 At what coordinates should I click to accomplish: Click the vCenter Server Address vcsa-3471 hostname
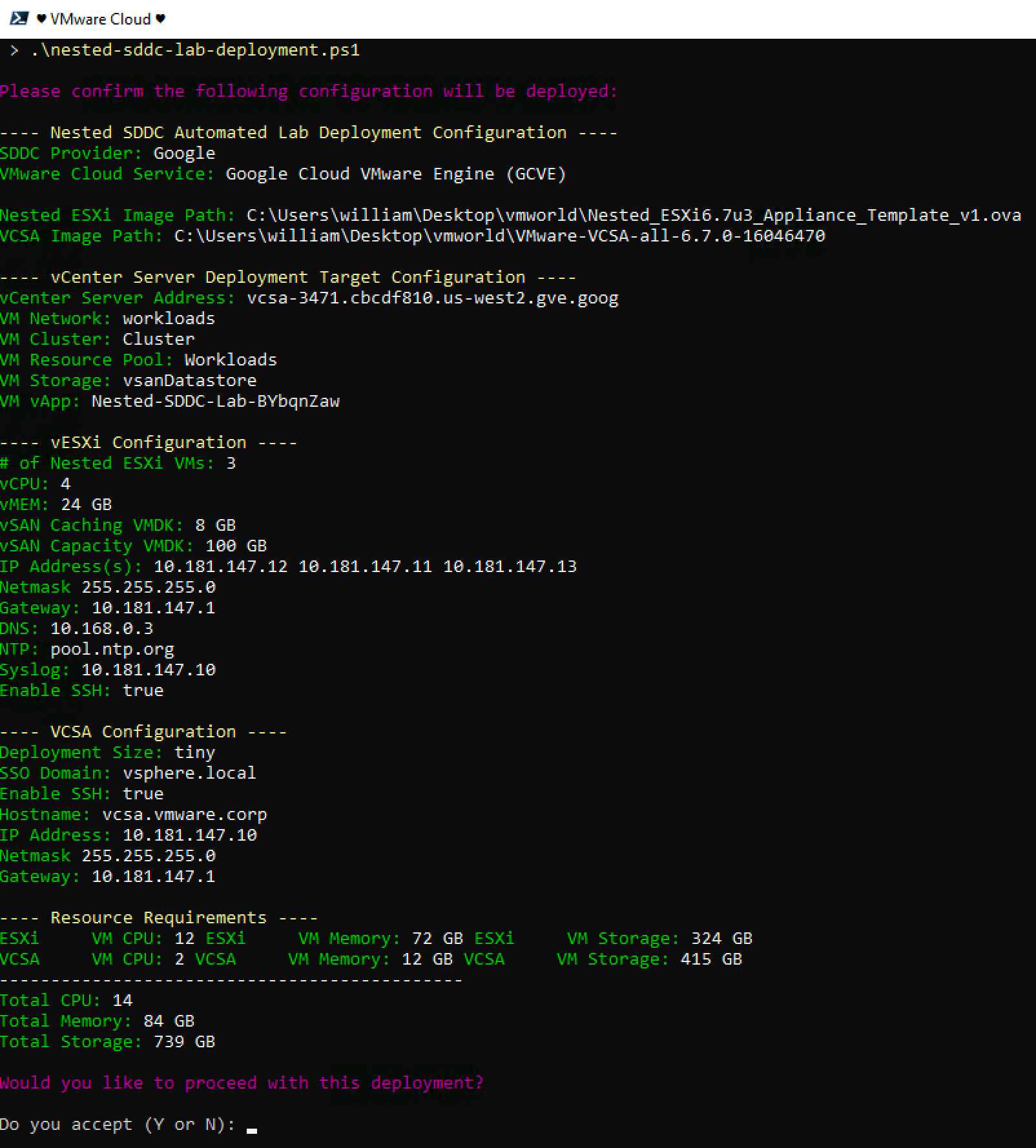[x=433, y=298]
